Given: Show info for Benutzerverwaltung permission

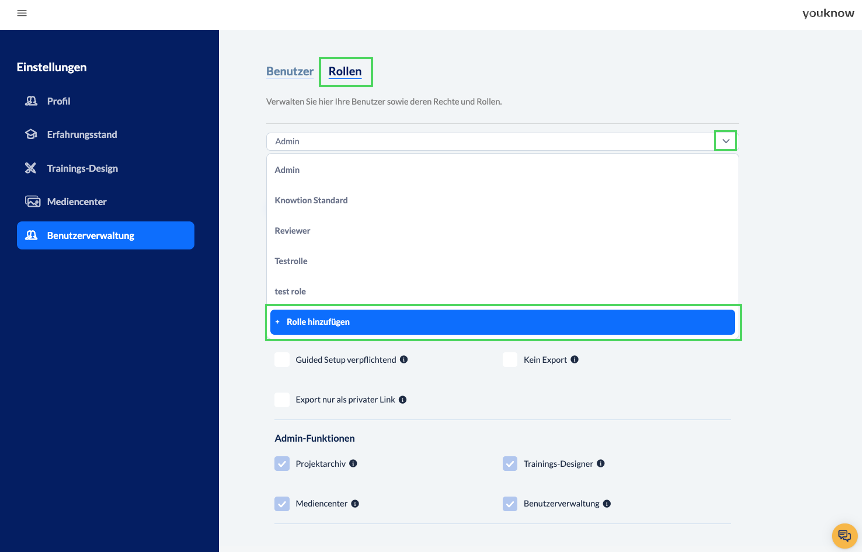Looking at the screenshot, I should tap(607, 504).
